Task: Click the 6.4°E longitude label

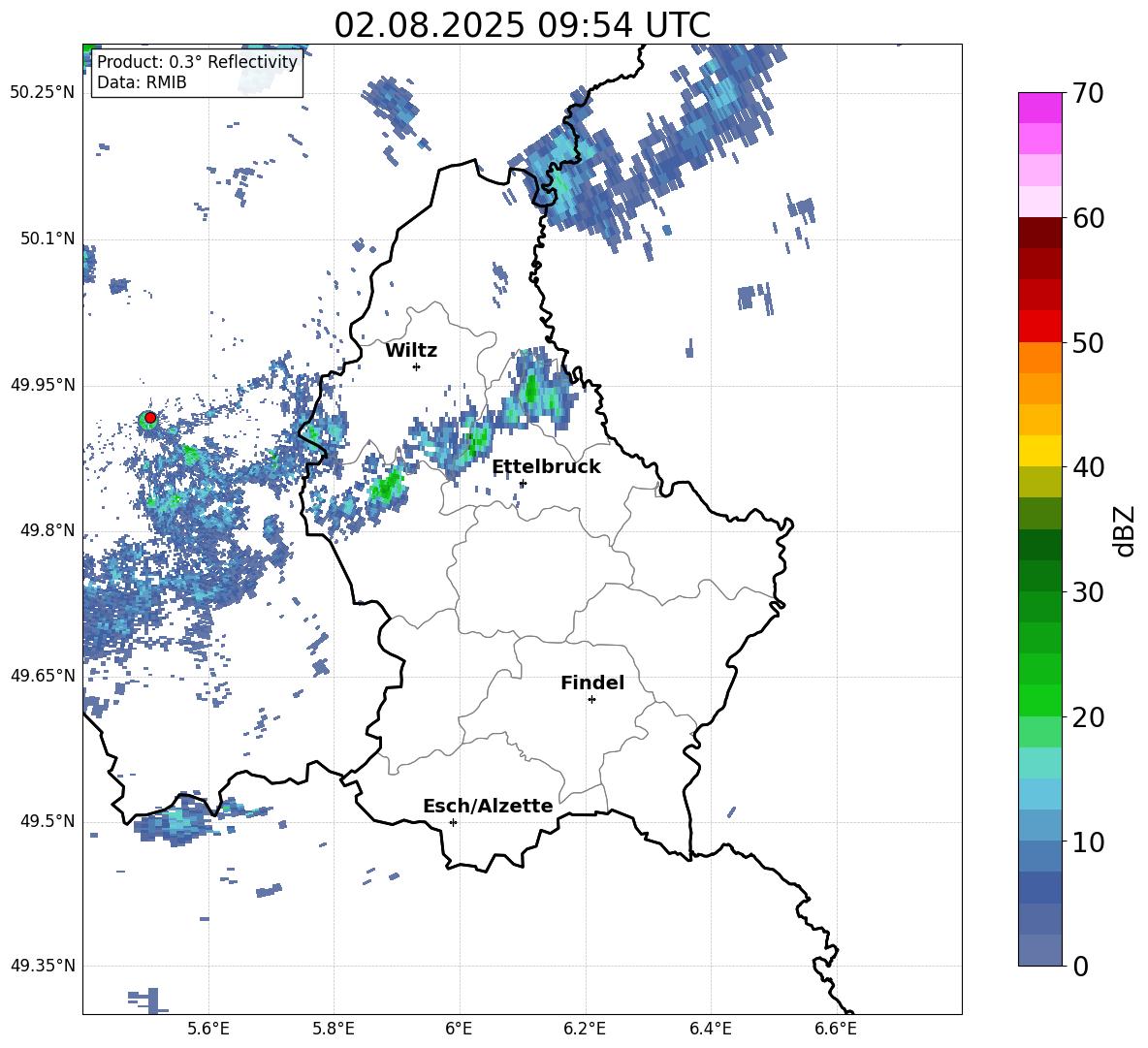Action: coord(710,1029)
